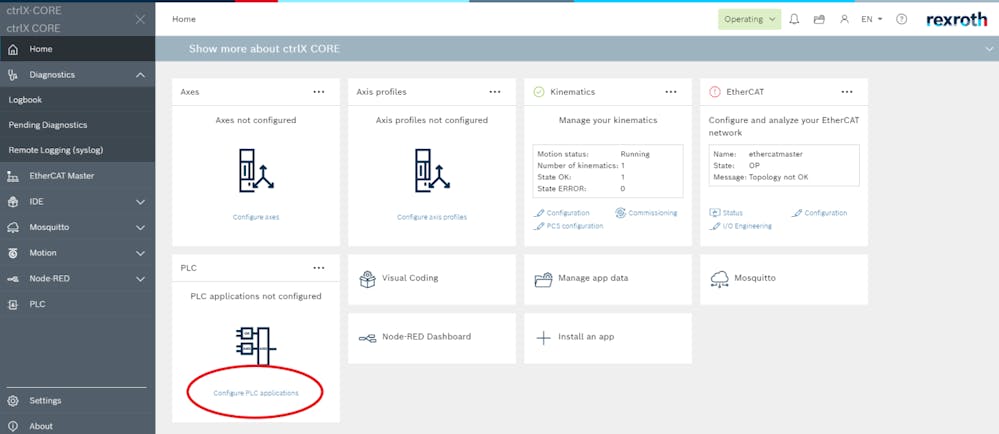This screenshot has width=999, height=434.
Task: Click the Configure PLC applications link
Action: [255, 393]
